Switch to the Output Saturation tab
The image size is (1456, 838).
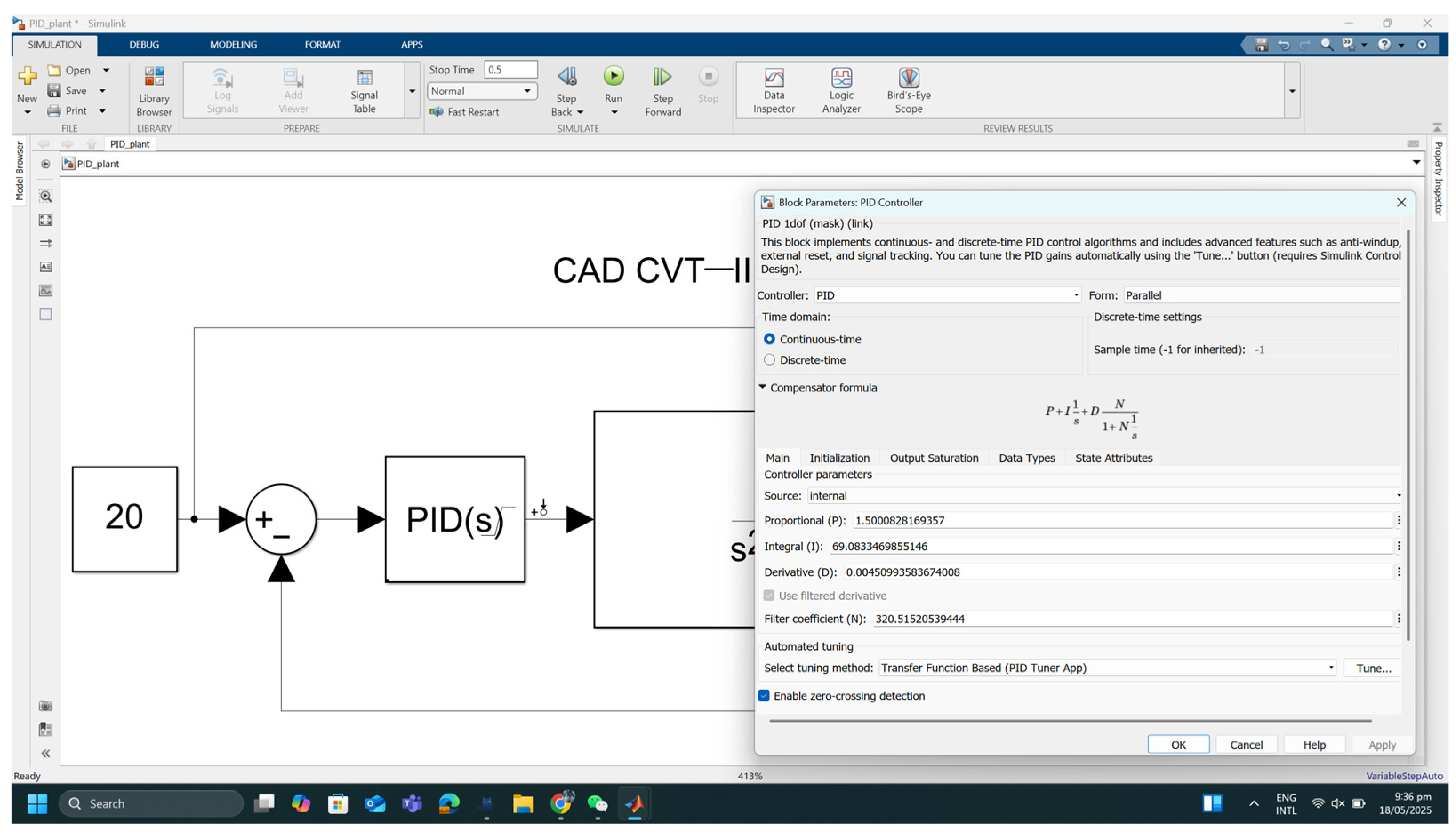[x=933, y=458]
